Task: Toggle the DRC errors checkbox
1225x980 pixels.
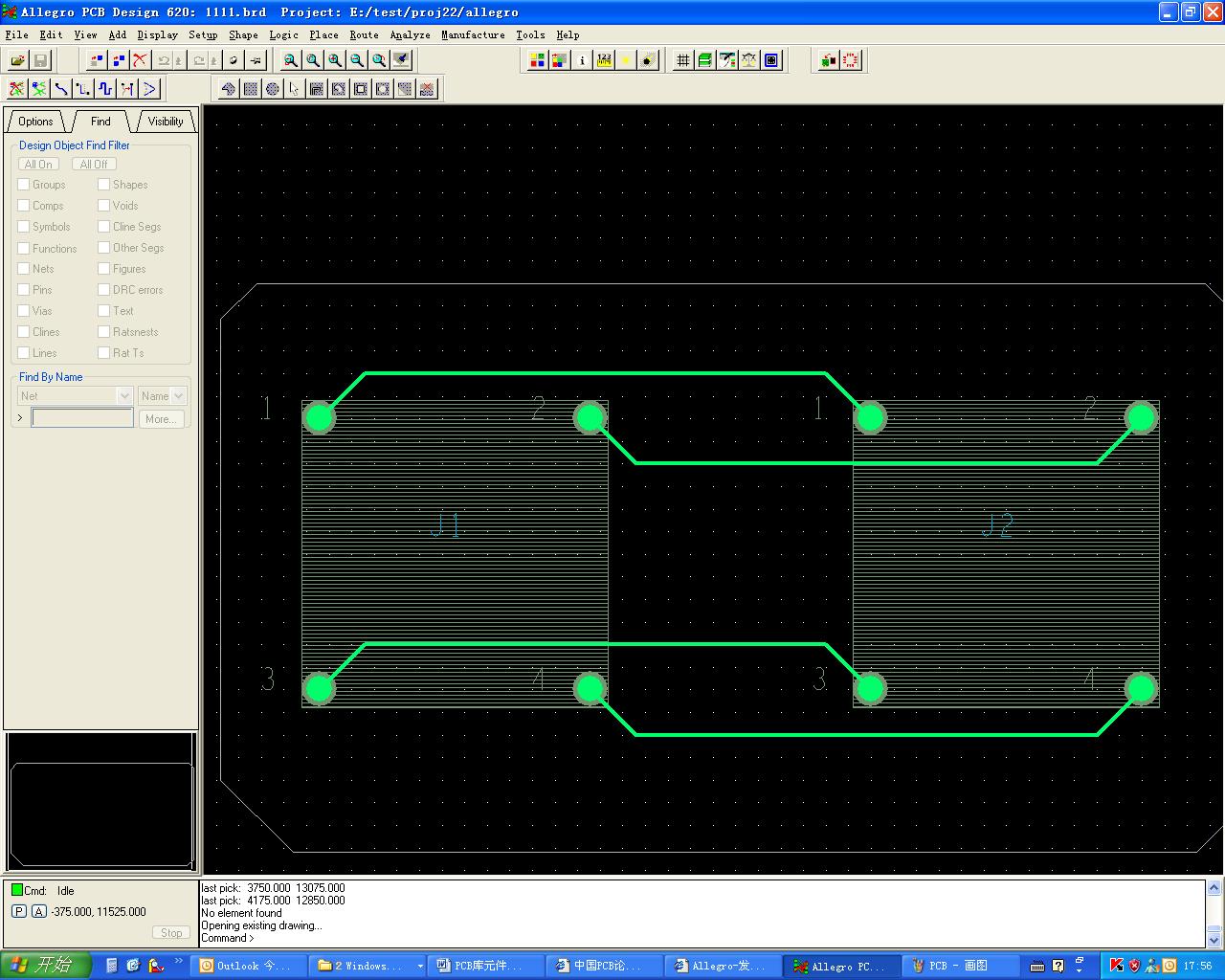Action: 103,290
